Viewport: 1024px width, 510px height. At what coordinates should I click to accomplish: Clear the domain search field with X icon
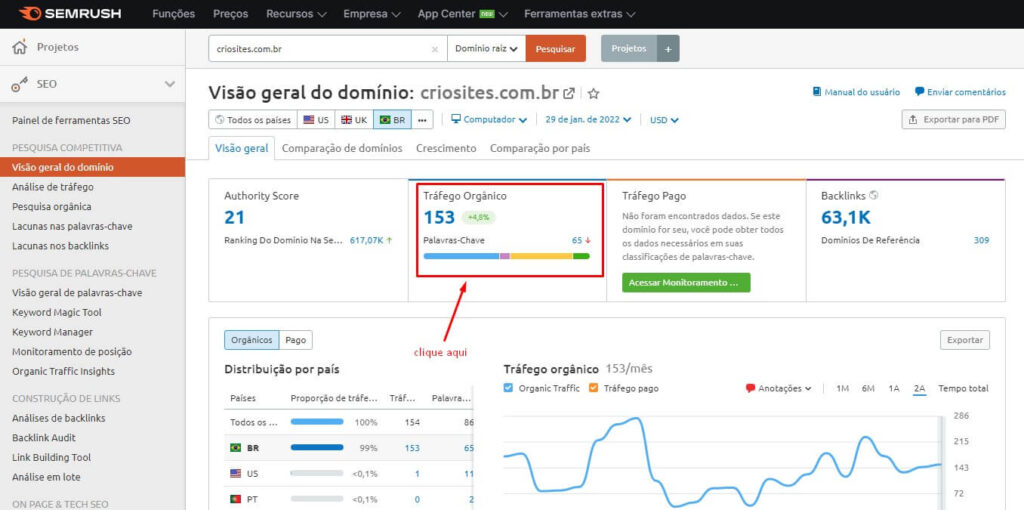[435, 49]
